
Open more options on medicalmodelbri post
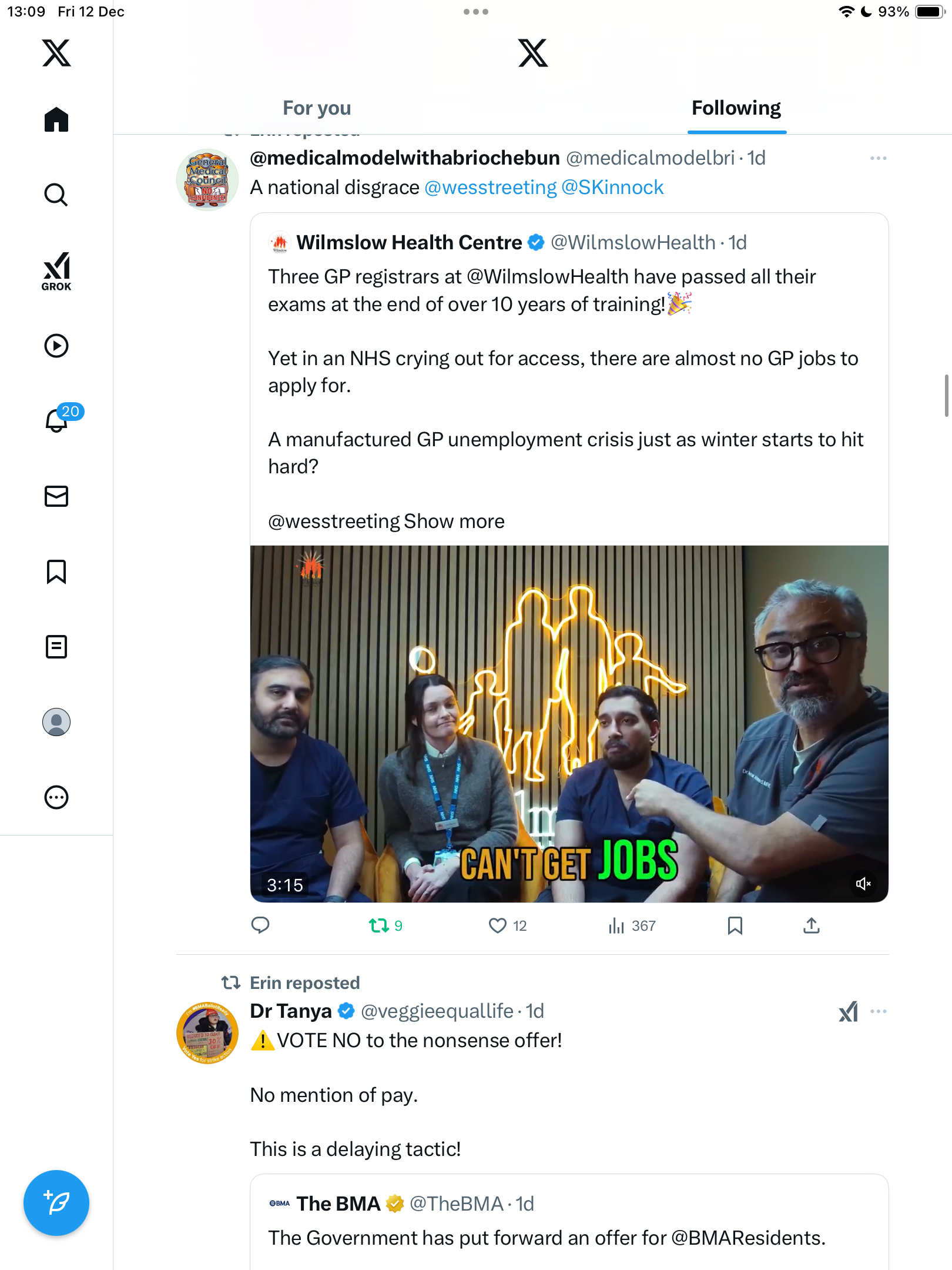coord(878,158)
